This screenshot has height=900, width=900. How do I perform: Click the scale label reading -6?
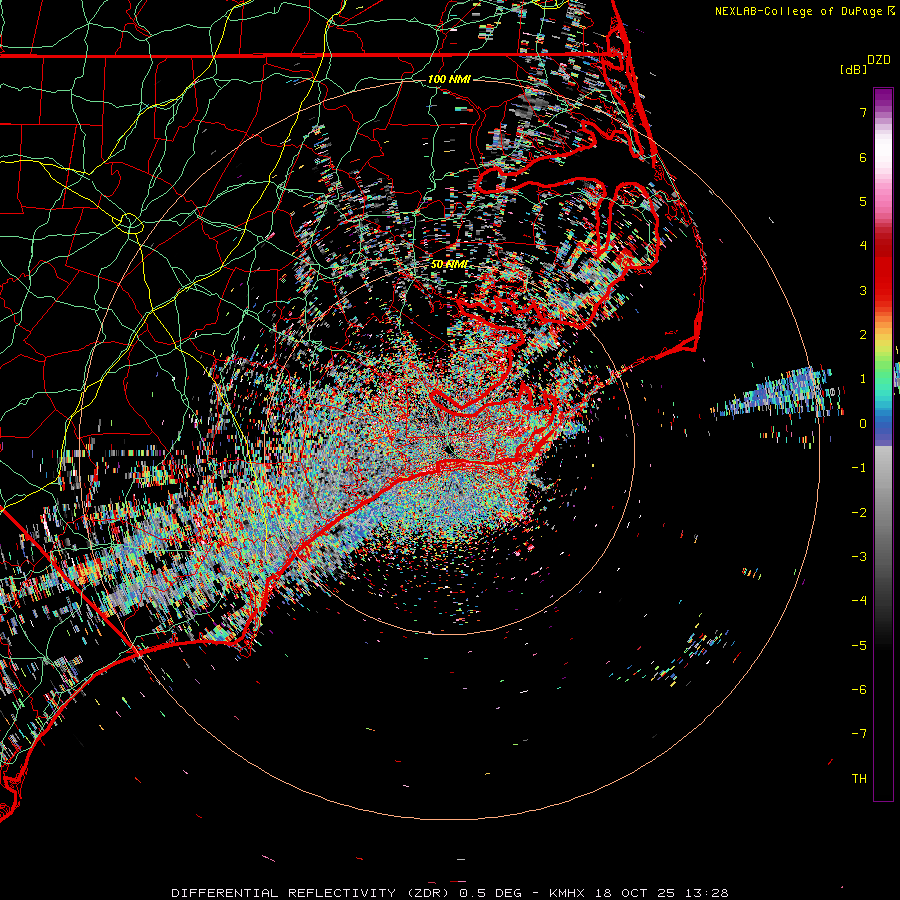click(x=859, y=689)
